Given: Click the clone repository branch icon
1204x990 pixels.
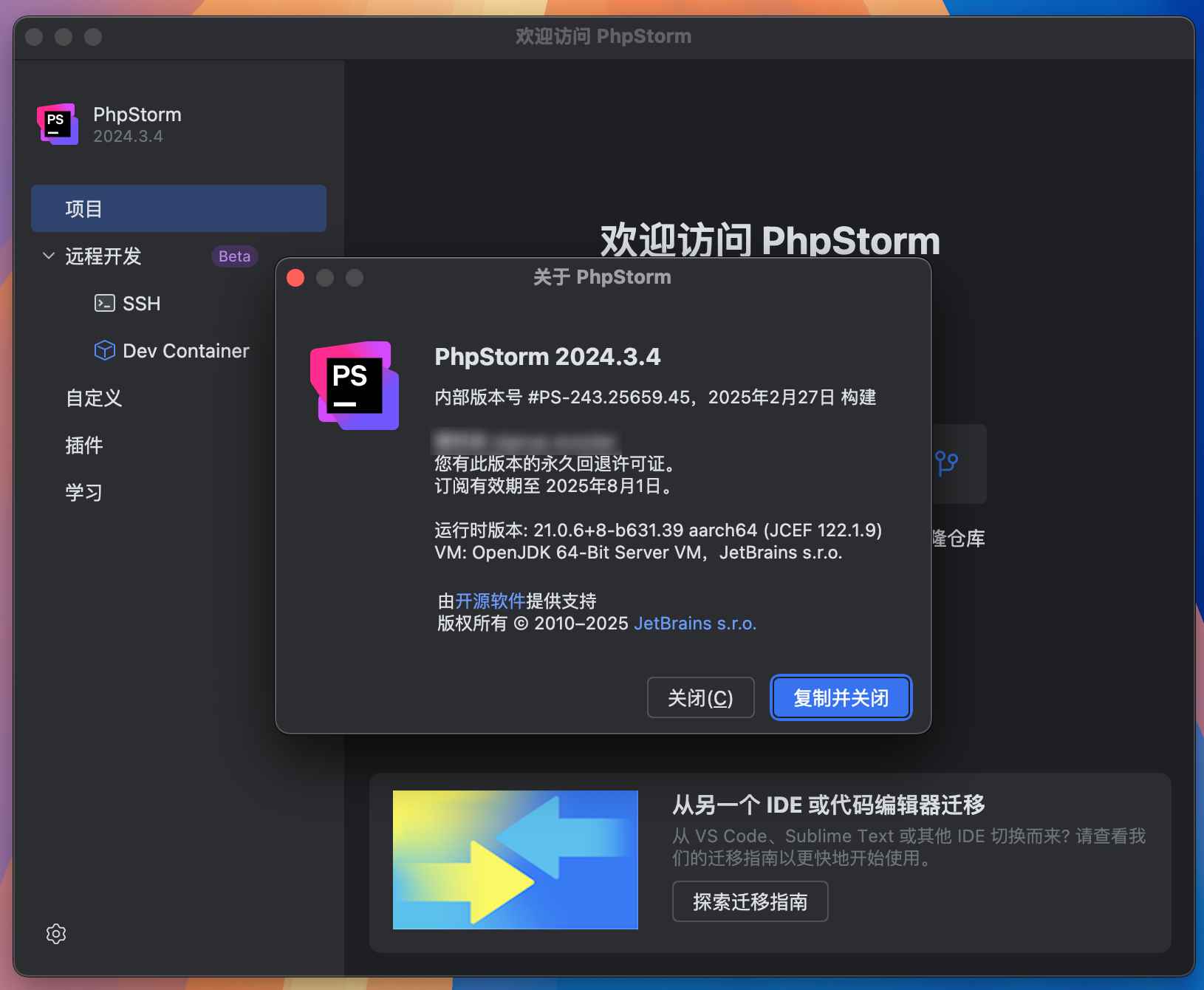Looking at the screenshot, I should pos(946,464).
